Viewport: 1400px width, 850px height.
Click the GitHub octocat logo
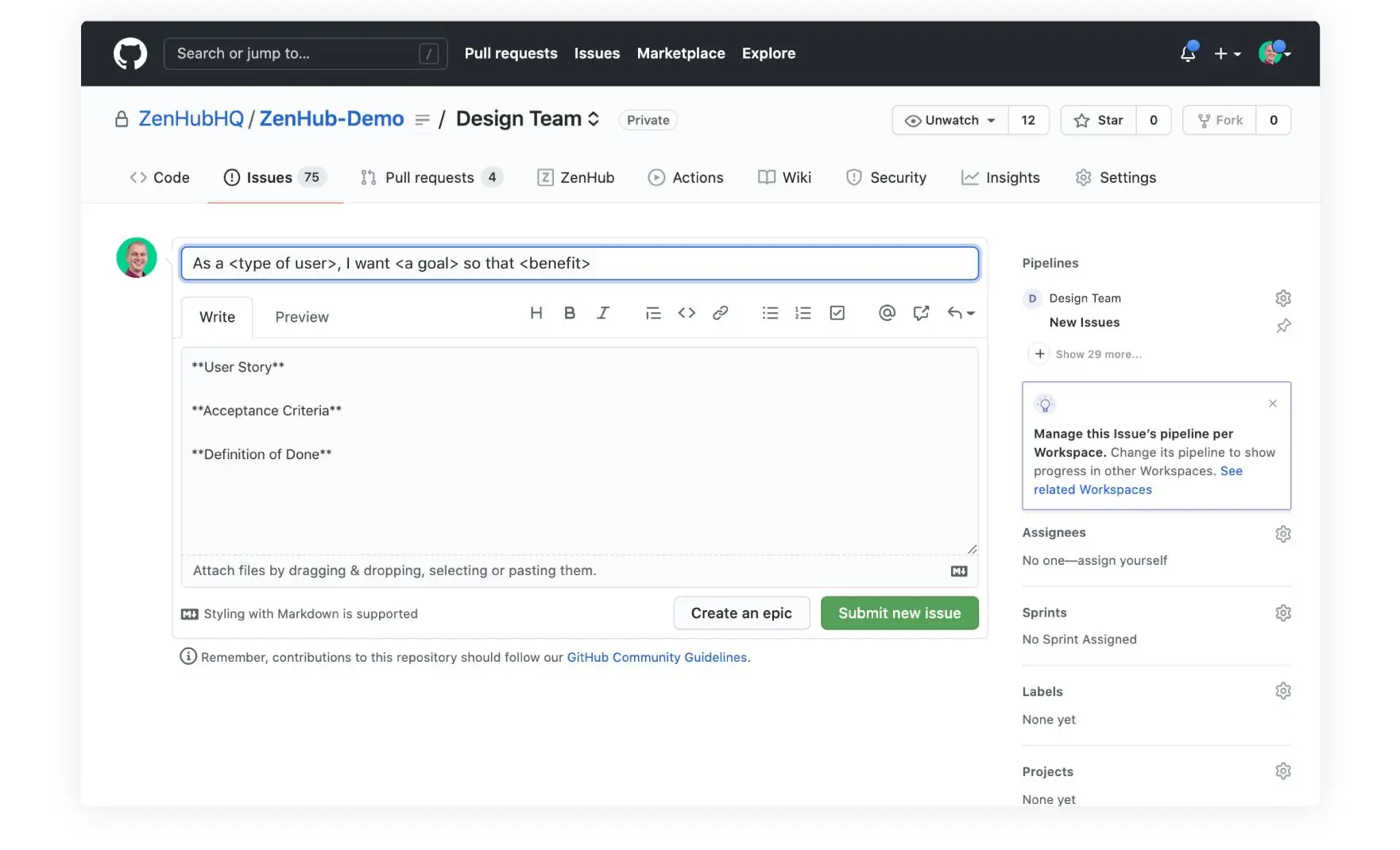130,54
